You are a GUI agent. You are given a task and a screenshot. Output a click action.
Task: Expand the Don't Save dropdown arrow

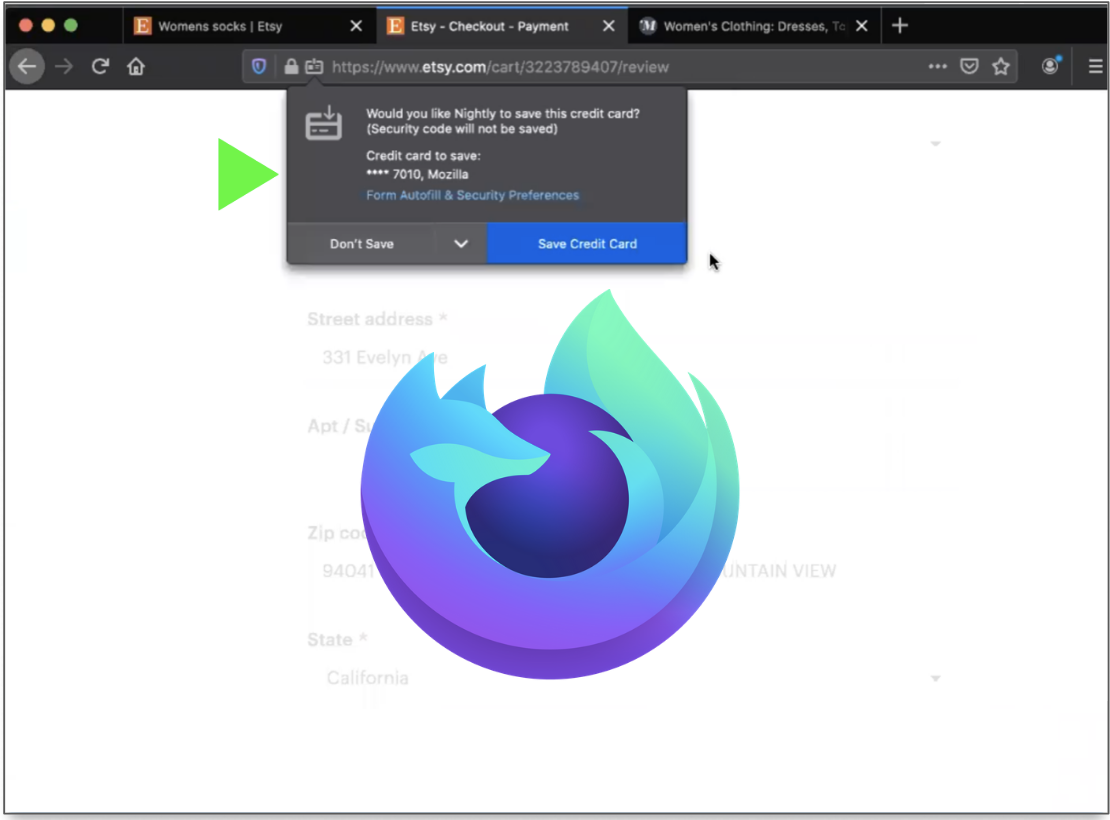[461, 244]
